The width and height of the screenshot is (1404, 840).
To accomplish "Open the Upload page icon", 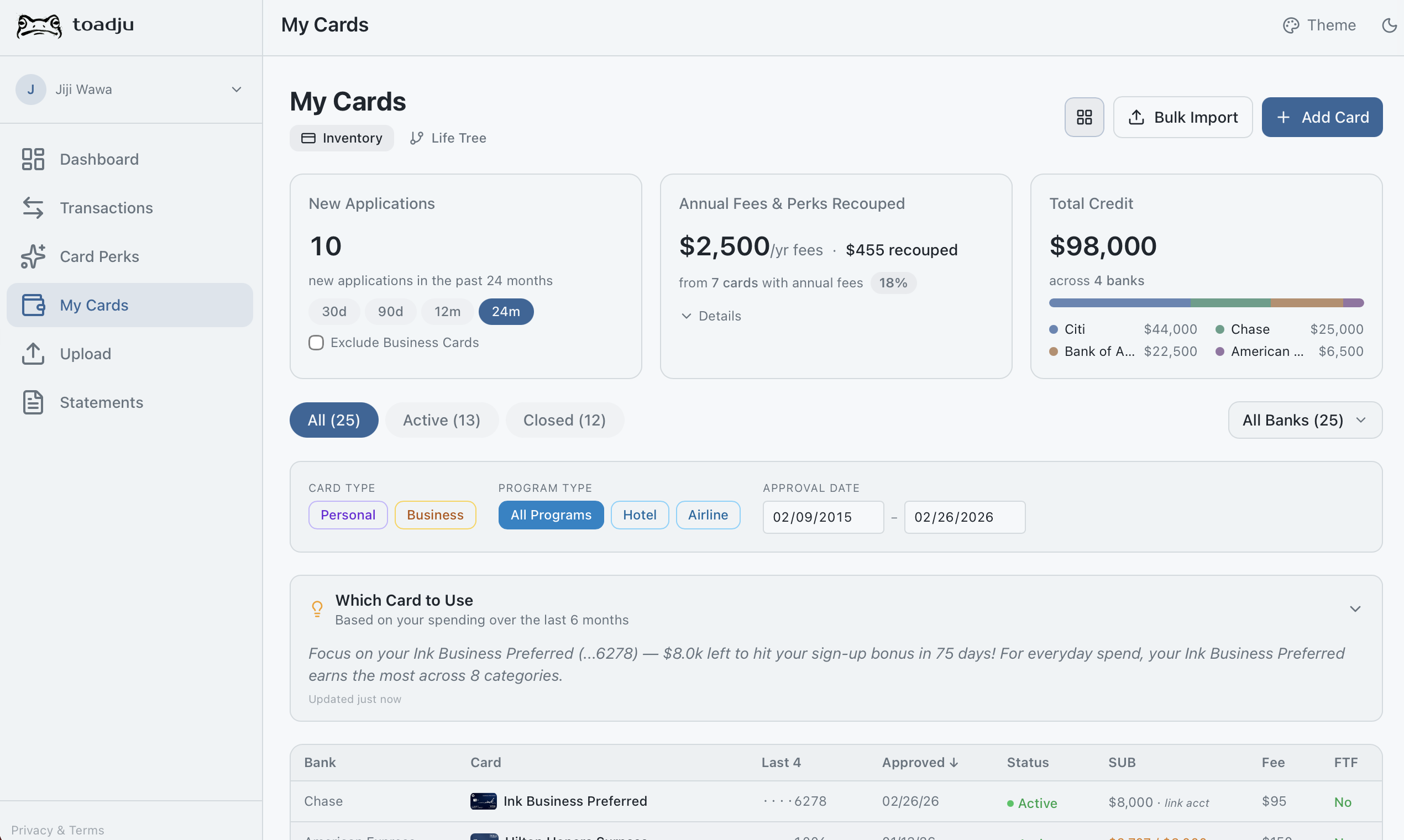I will (33, 354).
